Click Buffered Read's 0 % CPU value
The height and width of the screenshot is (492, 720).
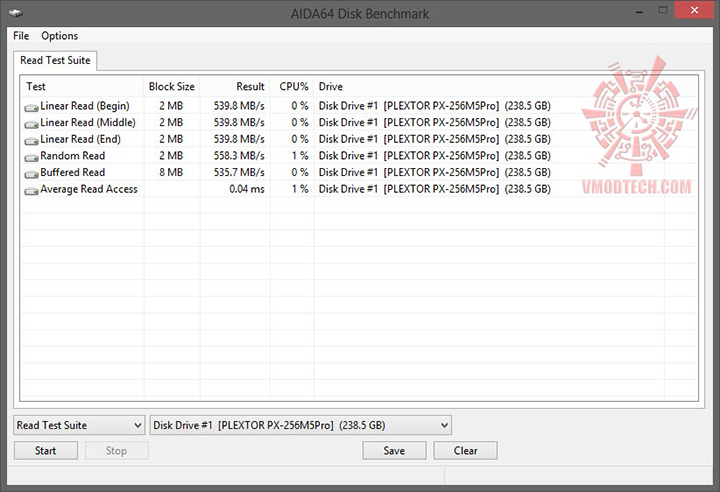pos(300,172)
